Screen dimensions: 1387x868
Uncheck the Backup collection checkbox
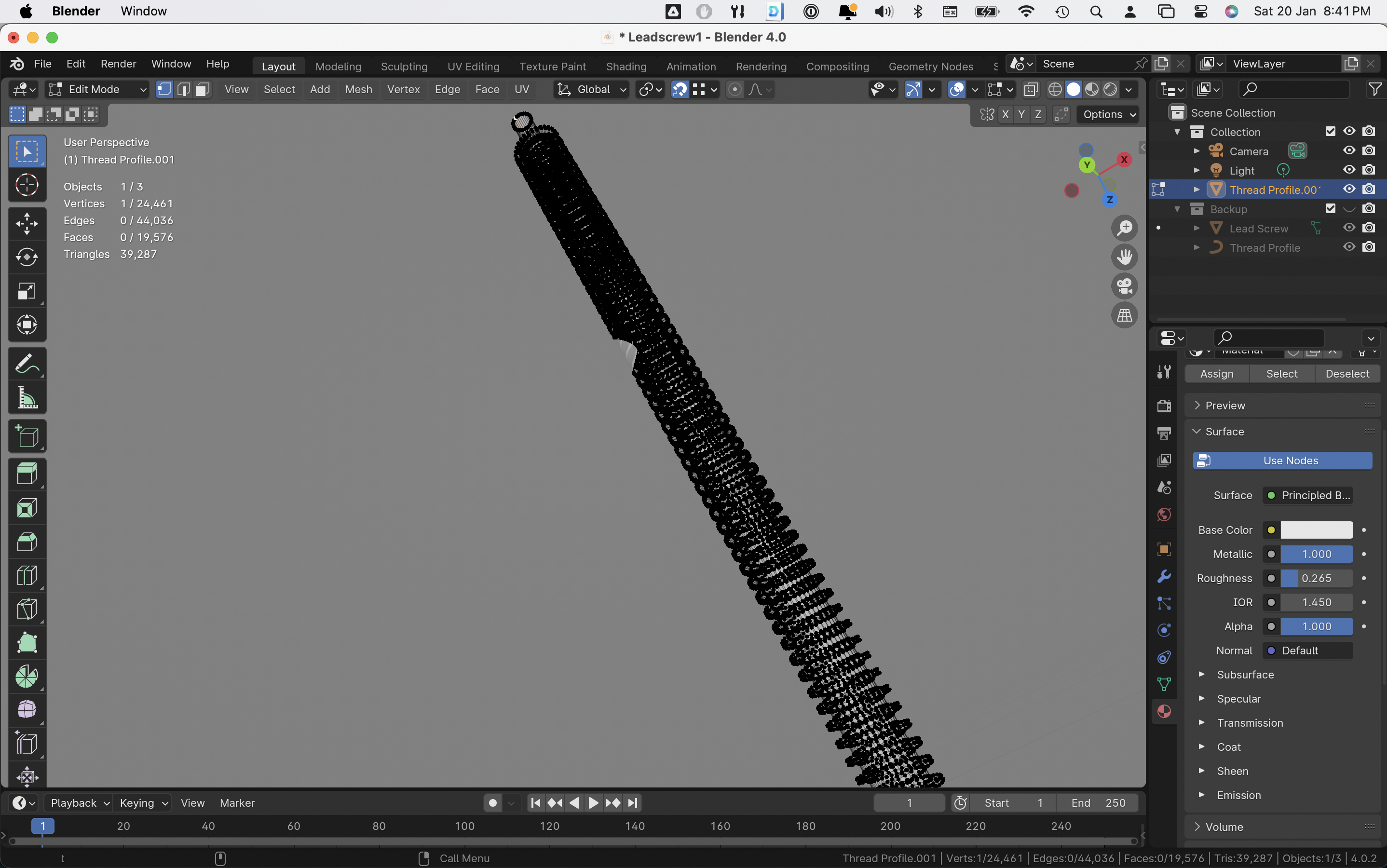pos(1330,209)
